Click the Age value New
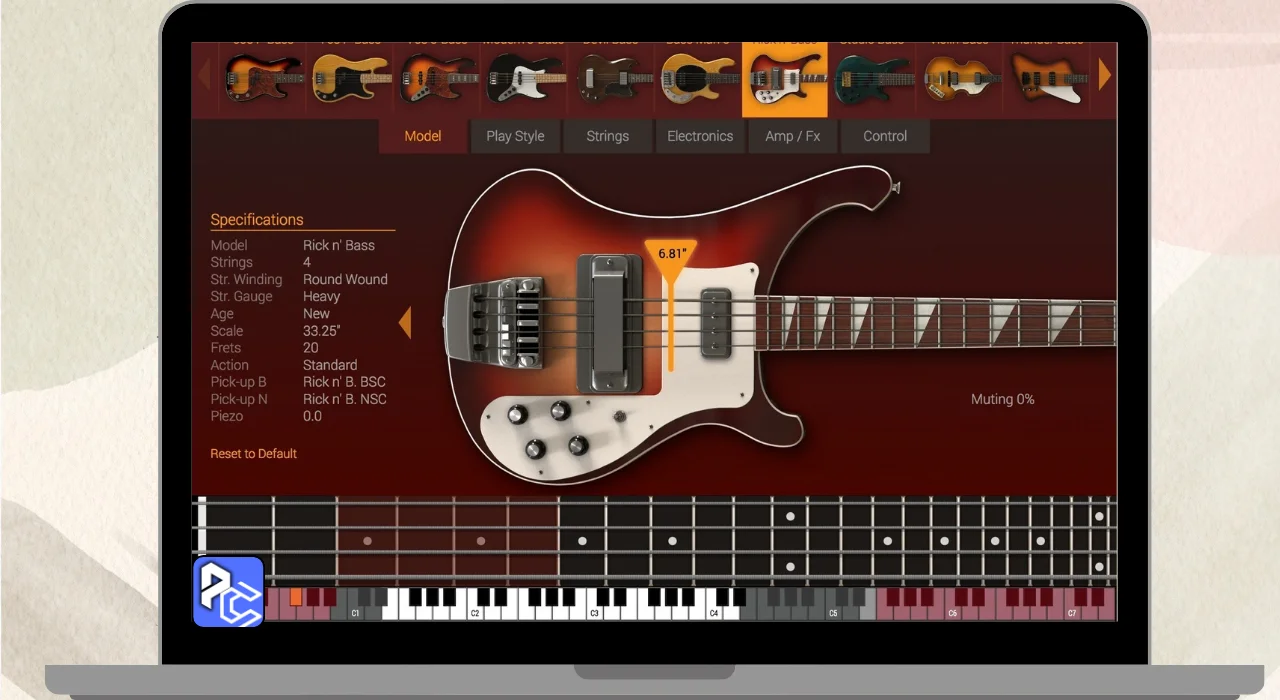The width and height of the screenshot is (1280, 700). pos(317,313)
